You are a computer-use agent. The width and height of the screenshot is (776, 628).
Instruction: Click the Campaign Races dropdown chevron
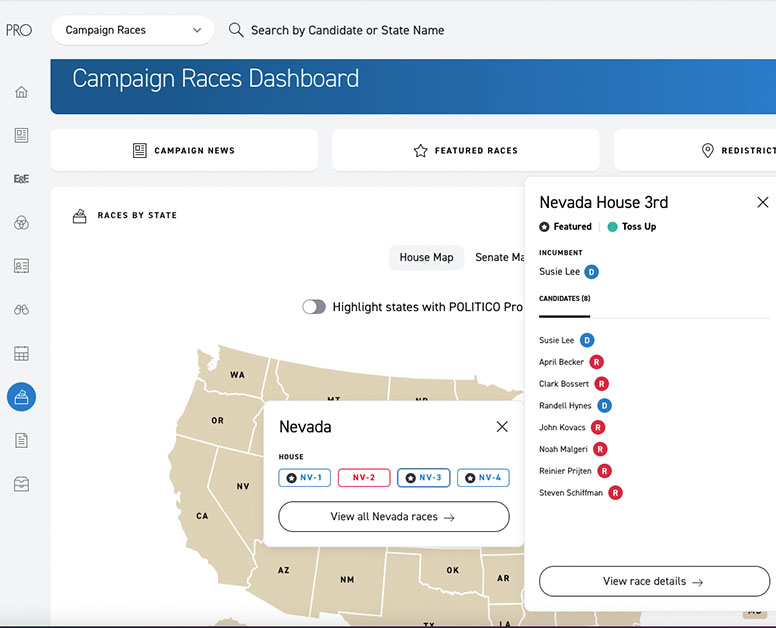click(x=197, y=30)
